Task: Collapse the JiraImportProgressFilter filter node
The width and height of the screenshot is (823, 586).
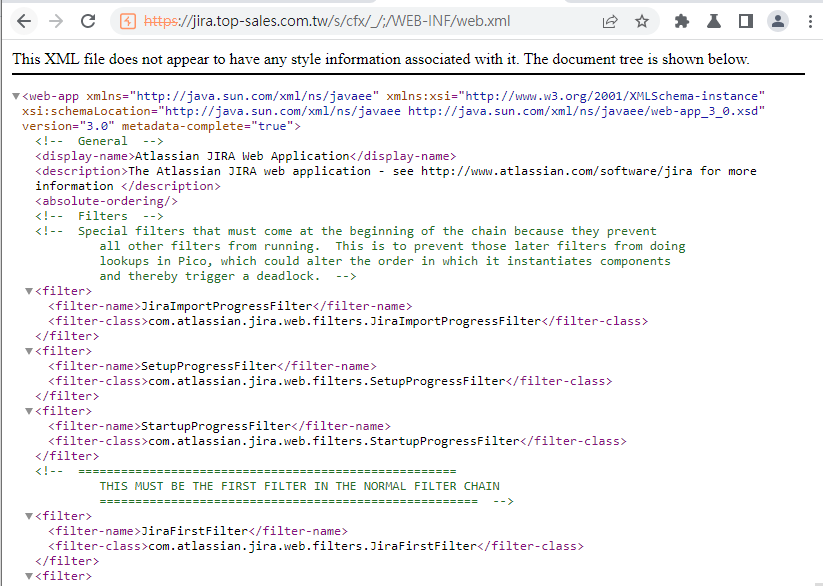Action: tap(29, 291)
